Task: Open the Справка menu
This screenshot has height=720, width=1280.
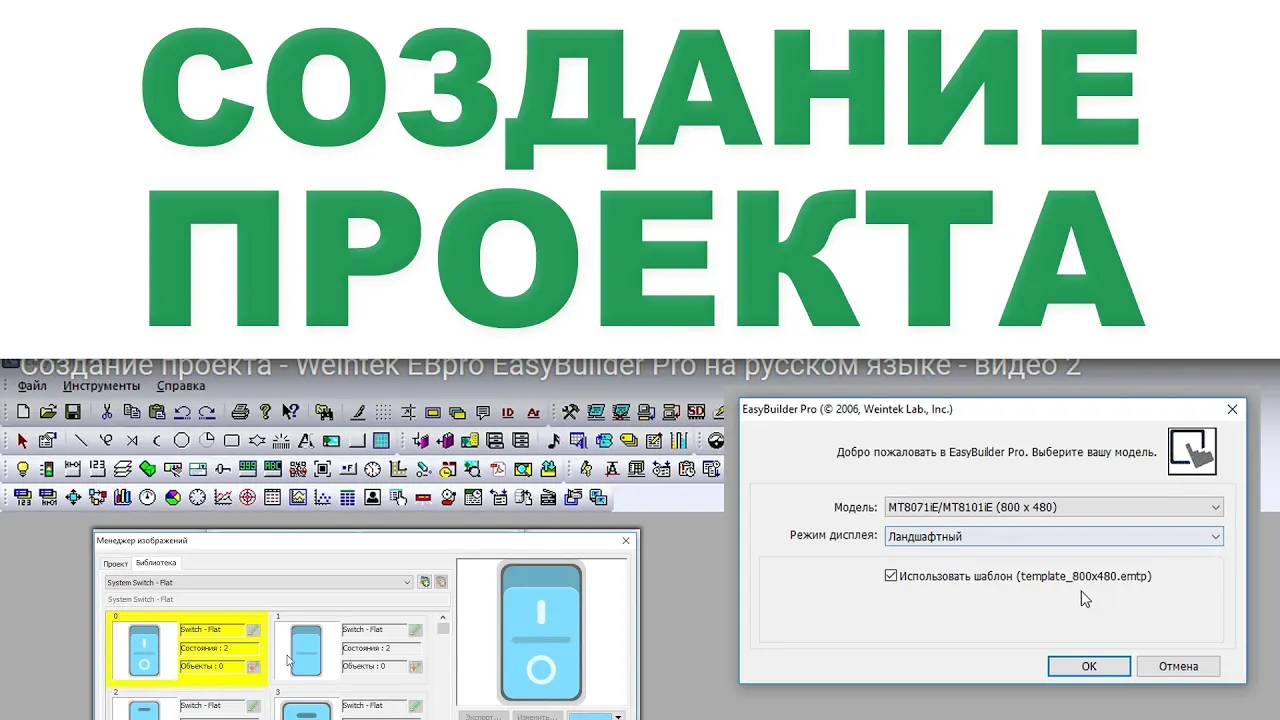Action: 181,386
